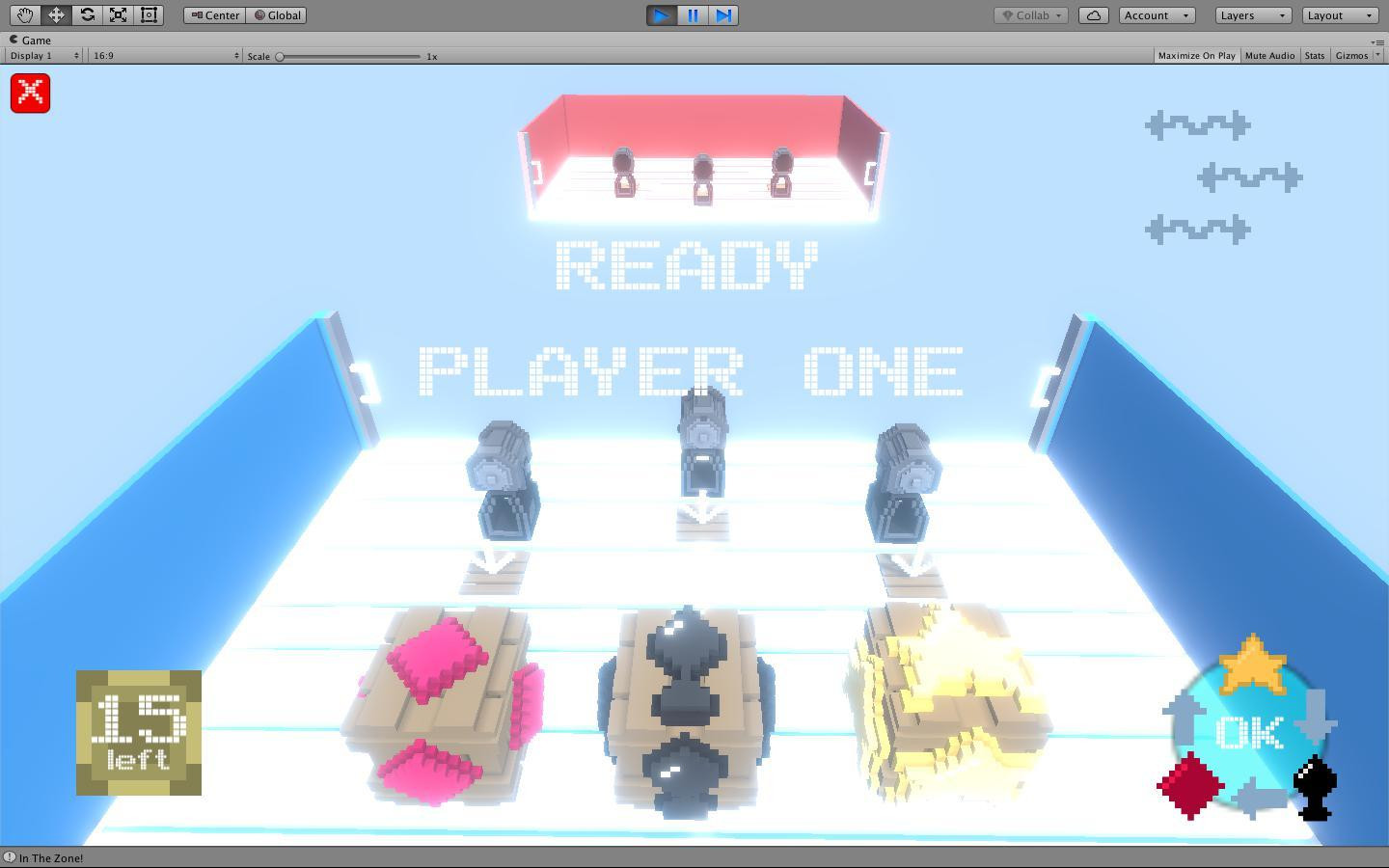Pause the running game
The width and height of the screenshot is (1389, 868).
coord(693,15)
